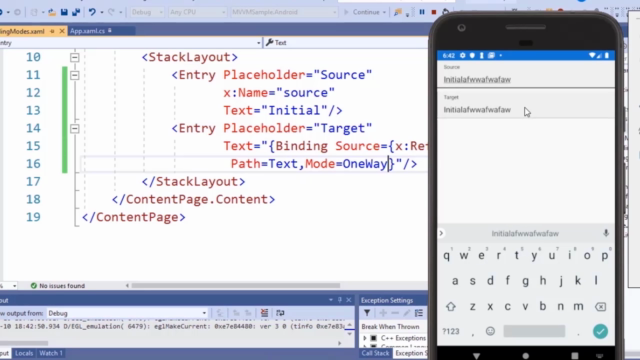Open the Show output from Debug dropdown

(x=127, y=313)
